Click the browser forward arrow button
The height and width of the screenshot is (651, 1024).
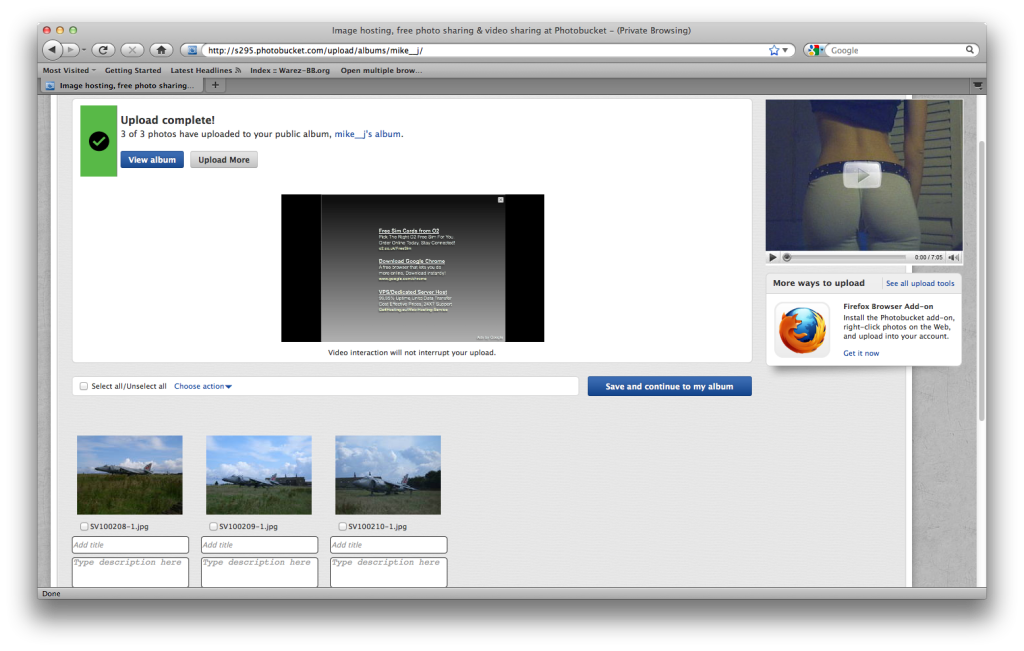point(71,50)
